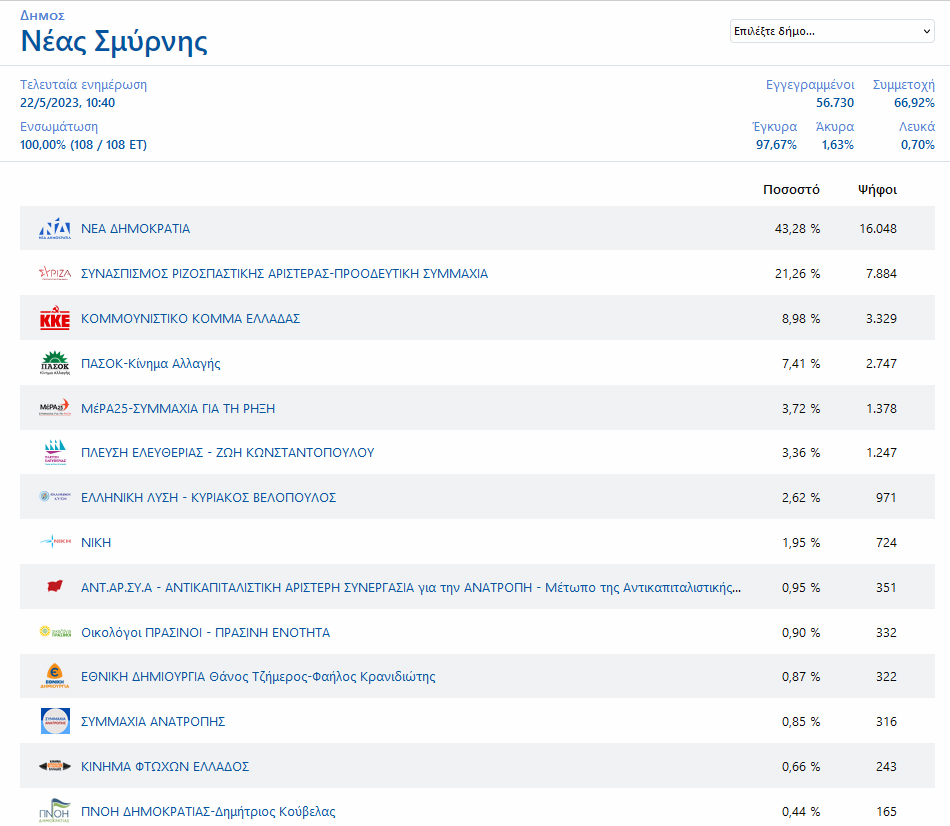Viewport: 950px width, 826px height.
Task: Click the Εθνική Δημιουργία orange logo
Action: [55, 677]
